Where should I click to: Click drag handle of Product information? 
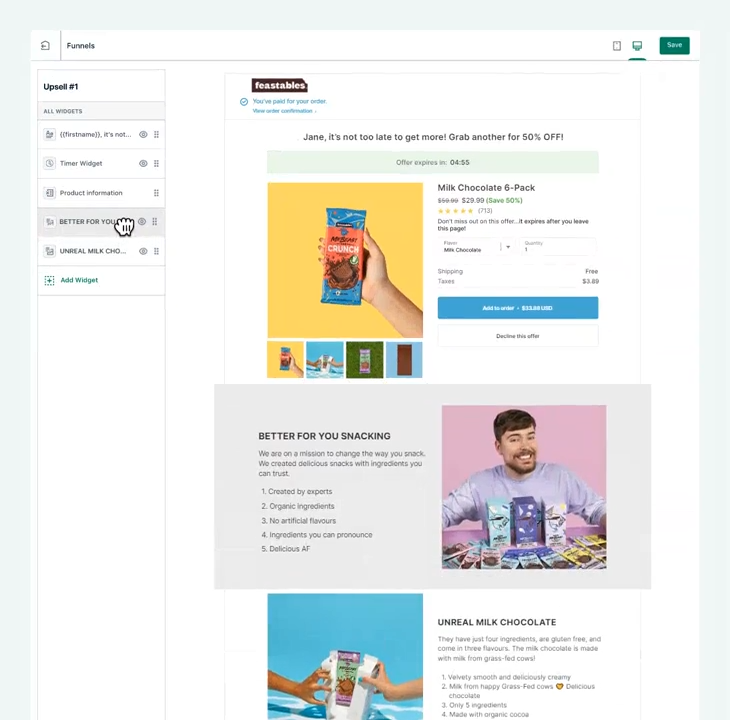[156, 193]
